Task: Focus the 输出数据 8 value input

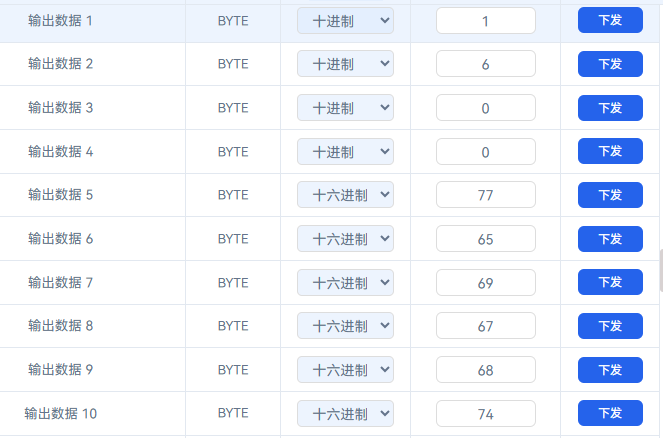Action: pos(486,326)
